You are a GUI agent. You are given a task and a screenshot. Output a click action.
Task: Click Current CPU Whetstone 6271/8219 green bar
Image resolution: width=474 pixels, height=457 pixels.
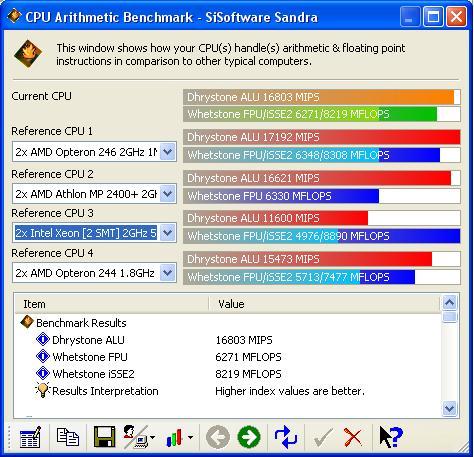coord(322,114)
